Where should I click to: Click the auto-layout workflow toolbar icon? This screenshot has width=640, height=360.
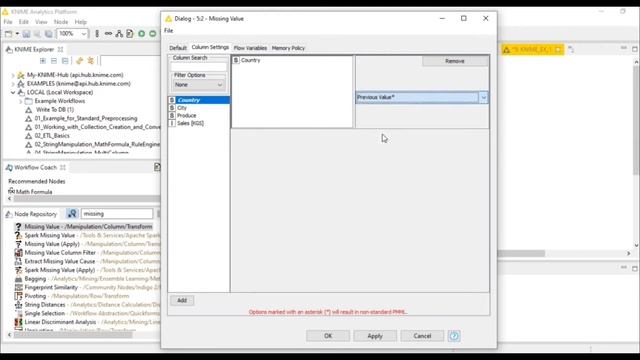119,34
